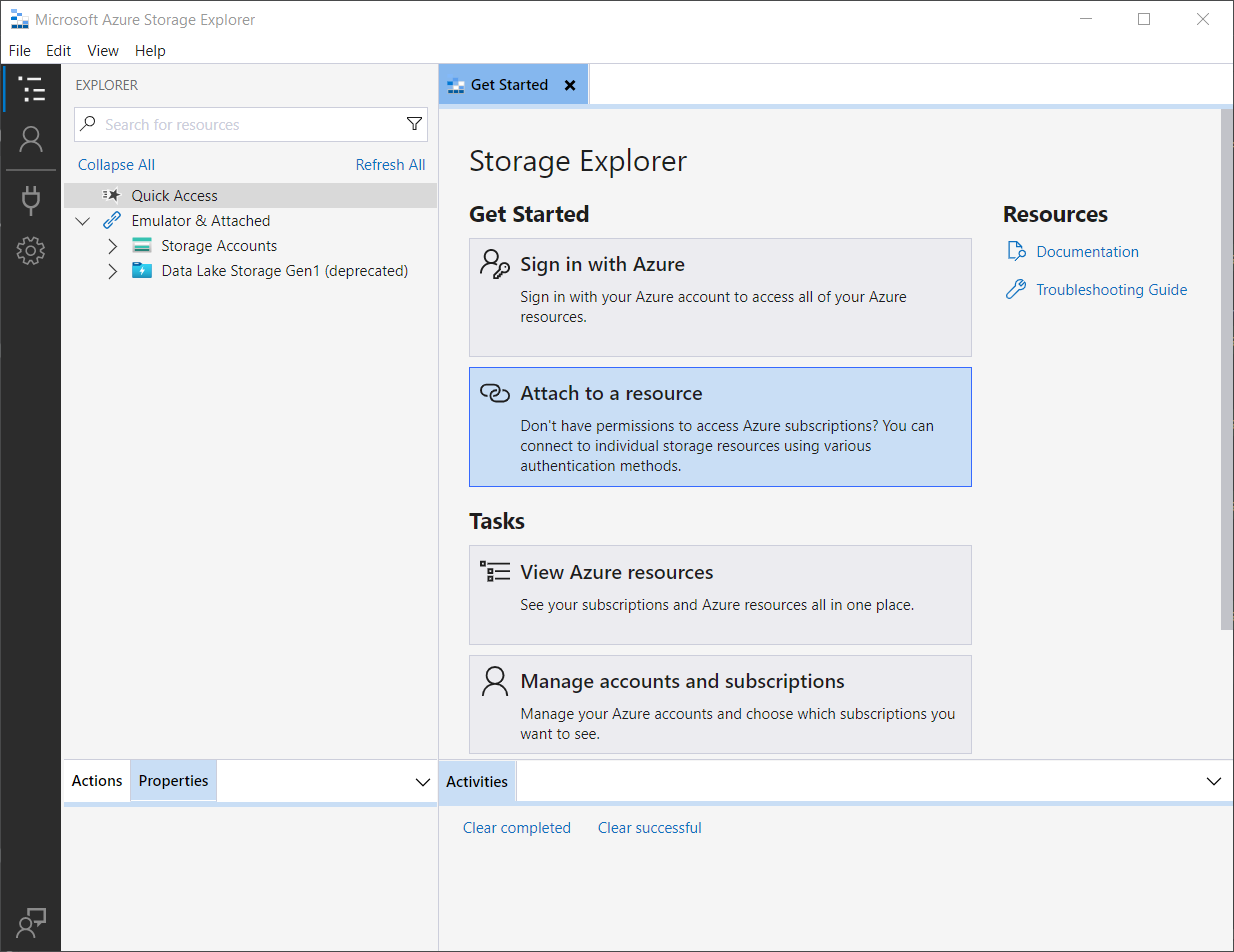Select Emulator & Attached tree row
This screenshot has height=952, width=1234.
(250, 220)
